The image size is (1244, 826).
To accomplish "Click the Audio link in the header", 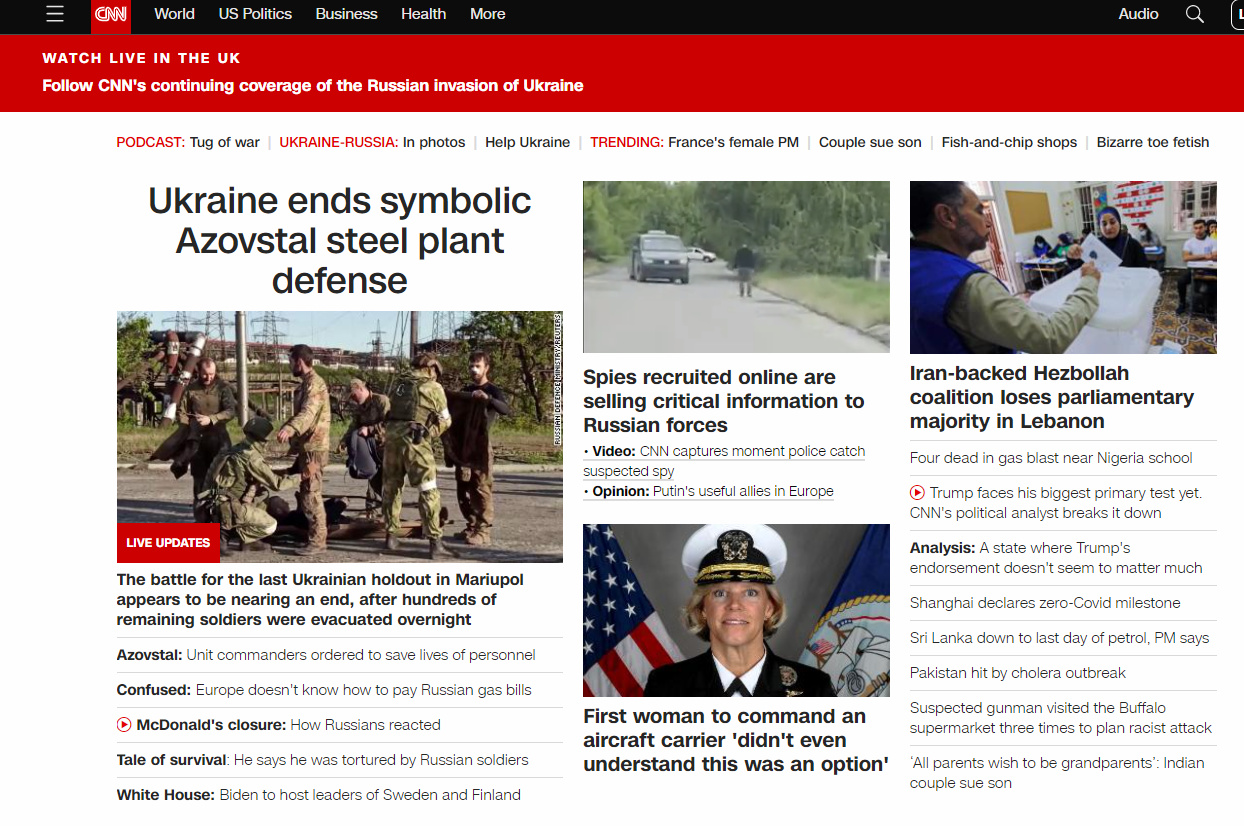I will tap(1138, 14).
